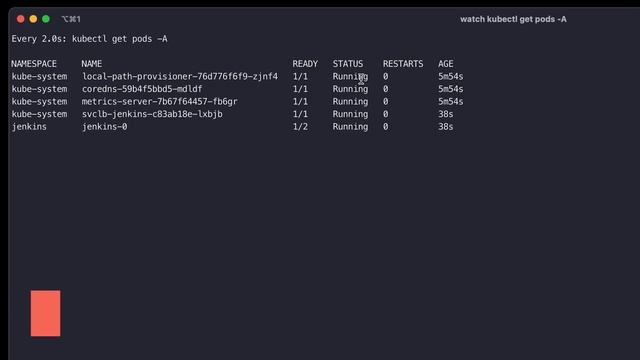The width and height of the screenshot is (640, 360).
Task: Click the 1/1 ready value for coredns pod
Action: [300, 89]
